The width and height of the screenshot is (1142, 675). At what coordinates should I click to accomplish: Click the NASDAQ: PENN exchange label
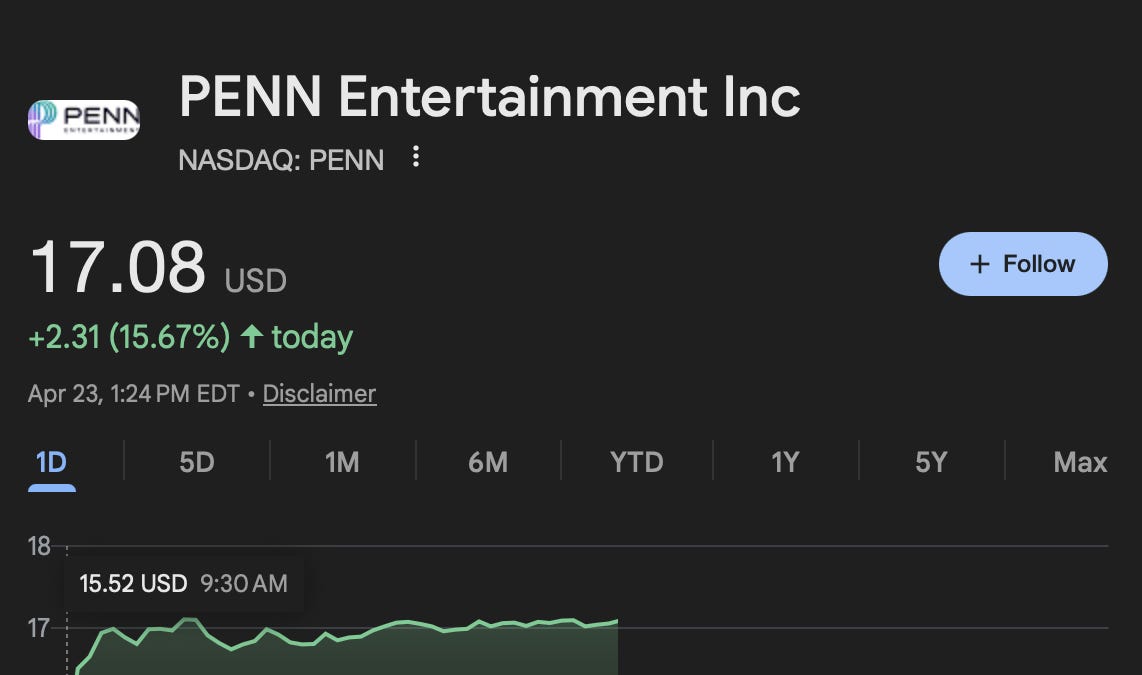(280, 159)
